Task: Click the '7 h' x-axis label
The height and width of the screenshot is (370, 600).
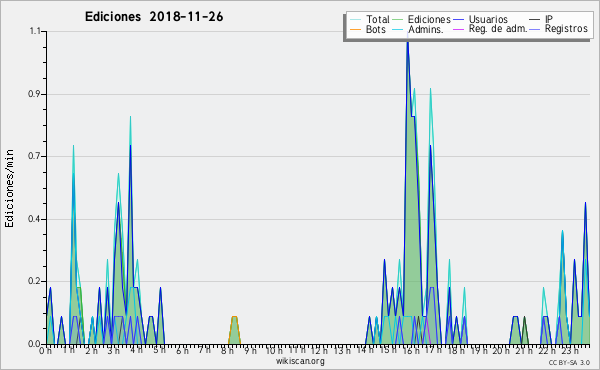Action: 204,350
